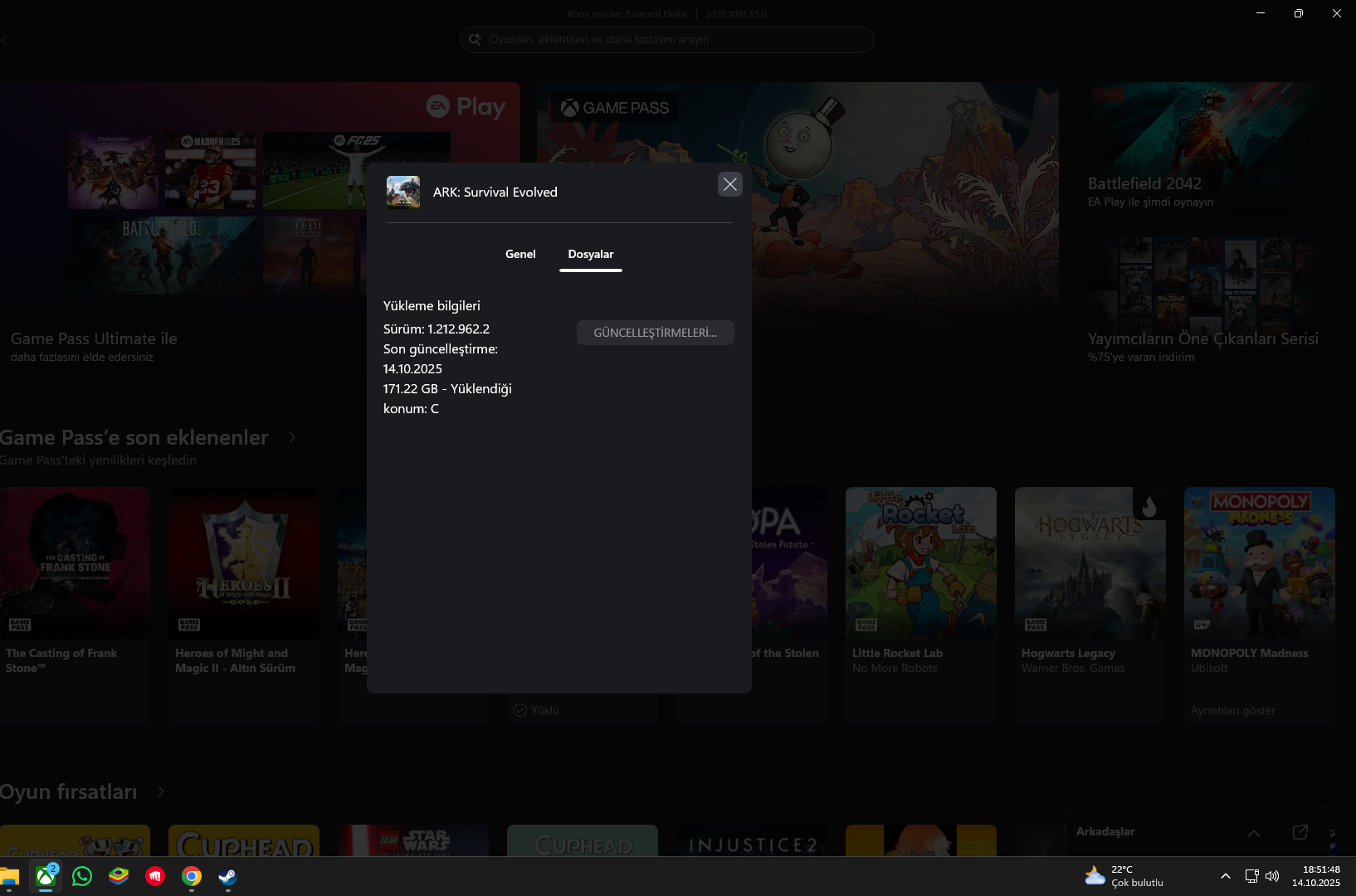
Task: Open the weather widget showing 22°C
Action: point(1124,876)
